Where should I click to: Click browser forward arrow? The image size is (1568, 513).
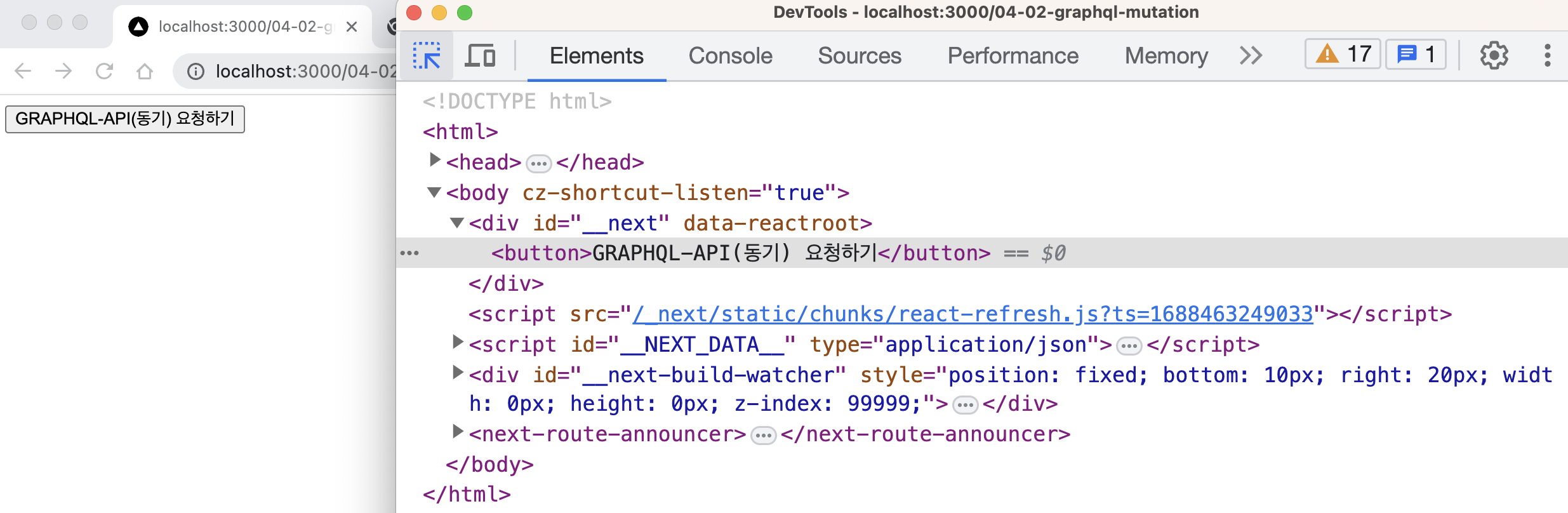click(63, 71)
